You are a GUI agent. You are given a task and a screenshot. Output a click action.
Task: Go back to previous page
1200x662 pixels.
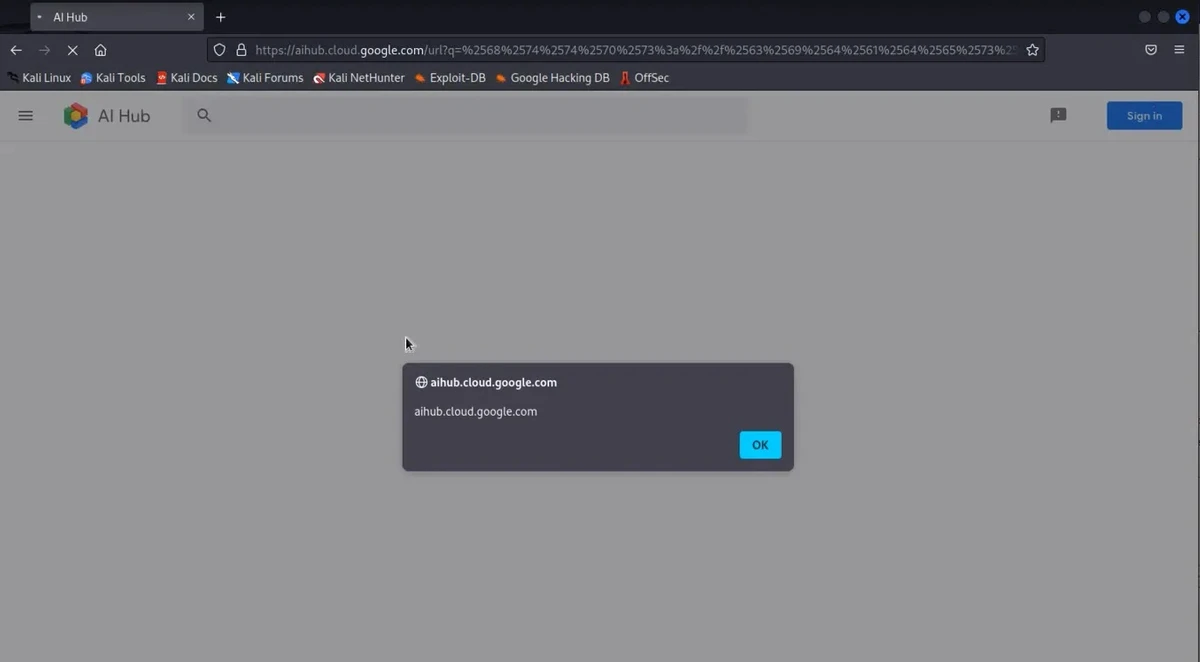16,50
